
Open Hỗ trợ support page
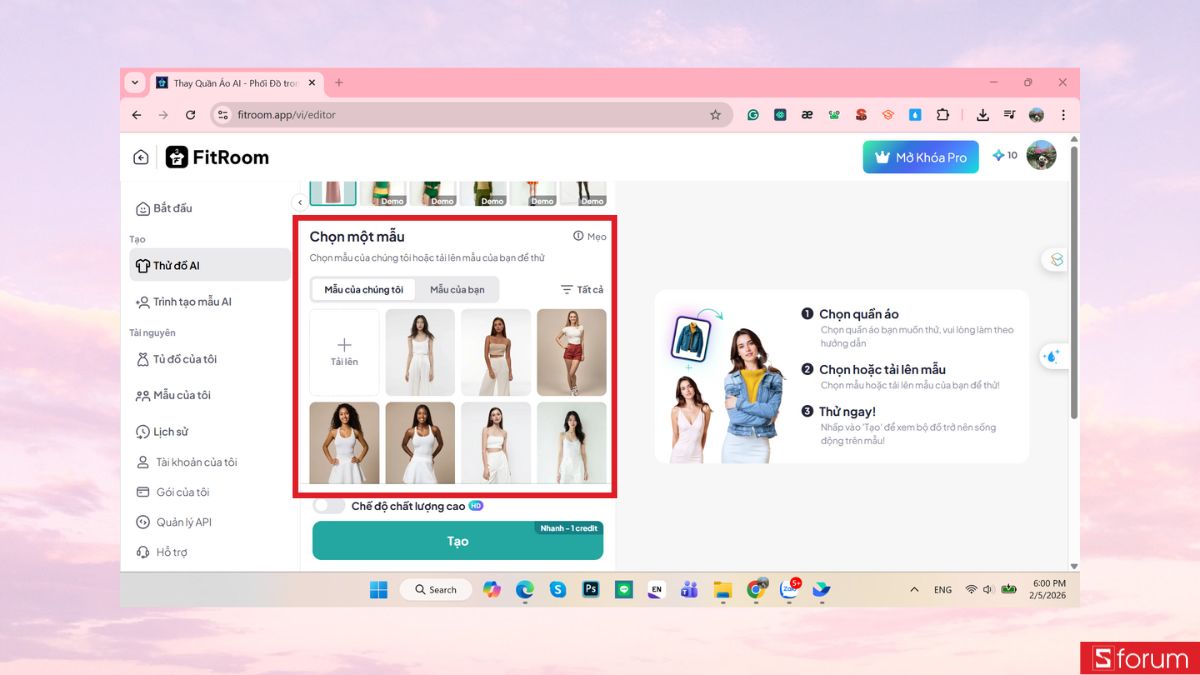(162, 552)
